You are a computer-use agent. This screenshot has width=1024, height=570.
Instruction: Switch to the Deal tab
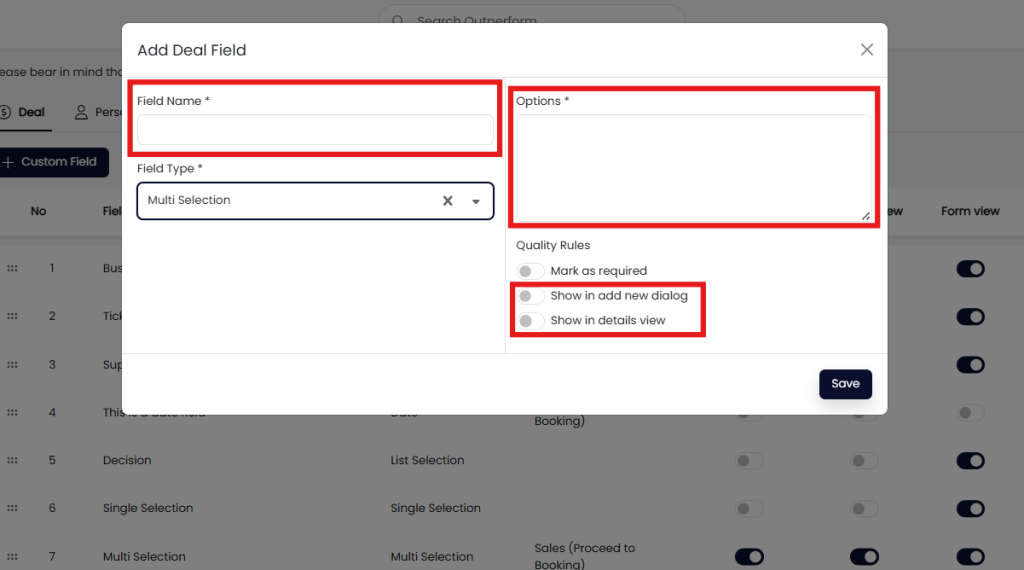click(23, 112)
